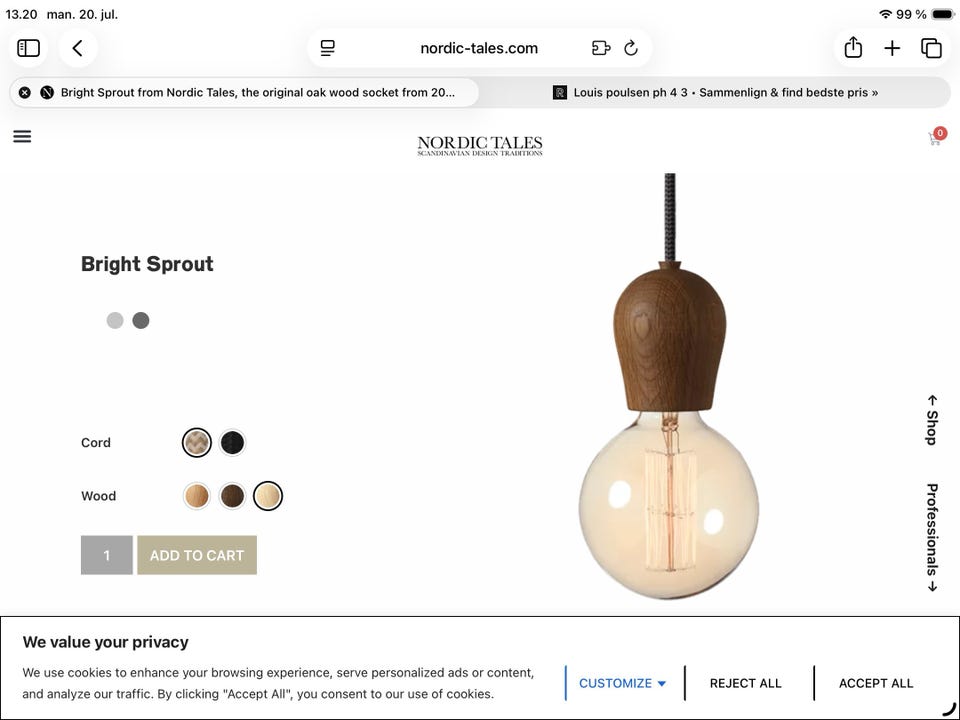The width and height of the screenshot is (960, 720).
Task: Click the Add to Cart button
Action: 197,555
